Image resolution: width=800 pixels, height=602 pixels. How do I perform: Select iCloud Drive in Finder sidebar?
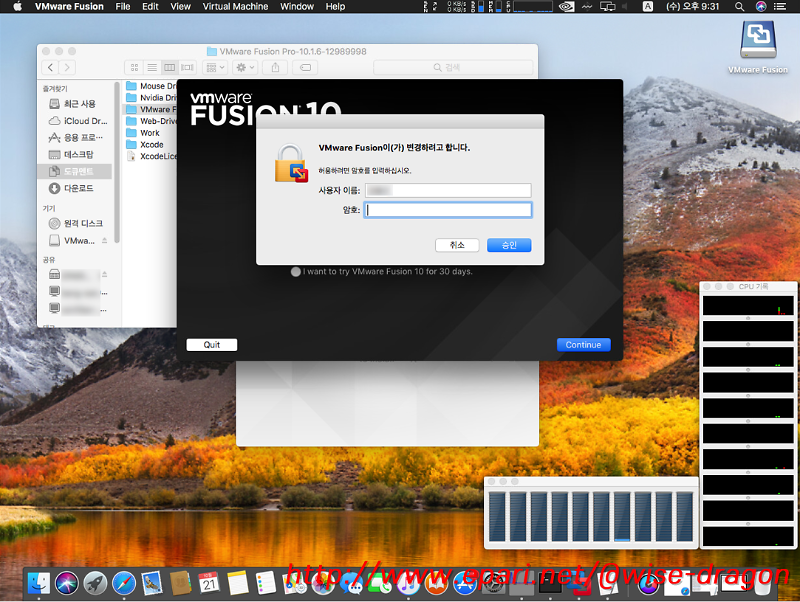pyautogui.click(x=74, y=121)
